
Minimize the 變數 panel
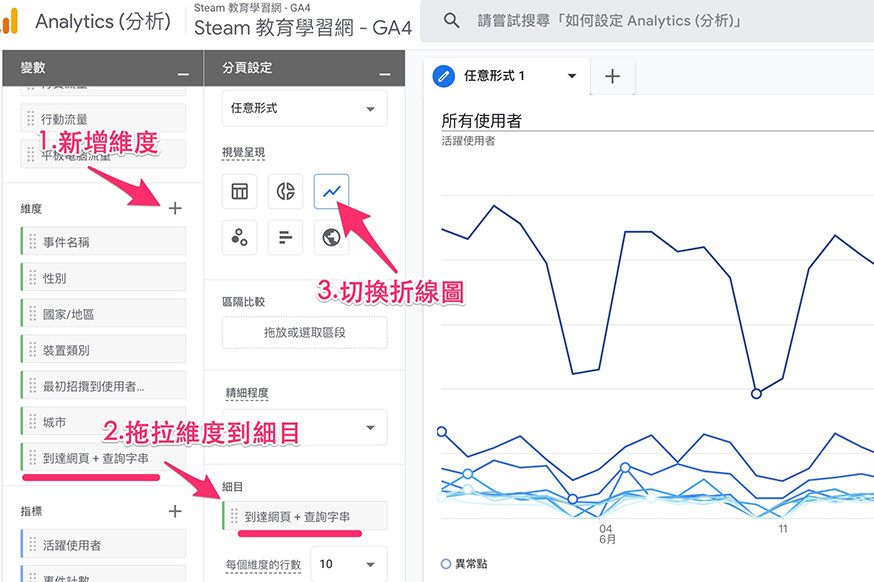[183, 74]
